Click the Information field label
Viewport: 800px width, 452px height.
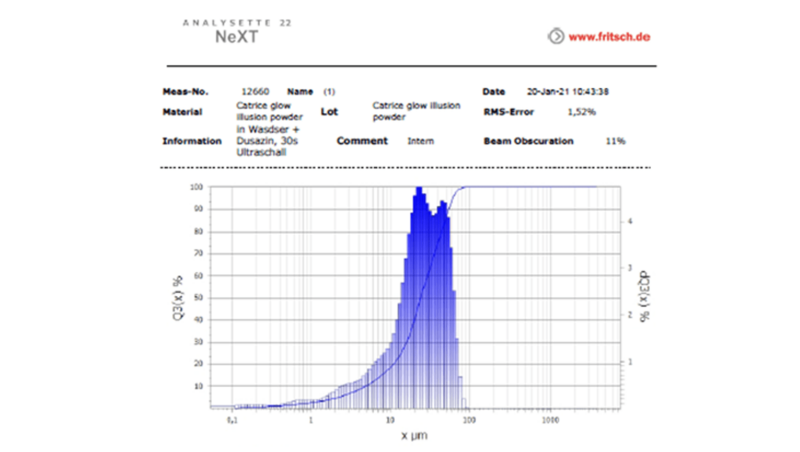pyautogui.click(x=191, y=141)
